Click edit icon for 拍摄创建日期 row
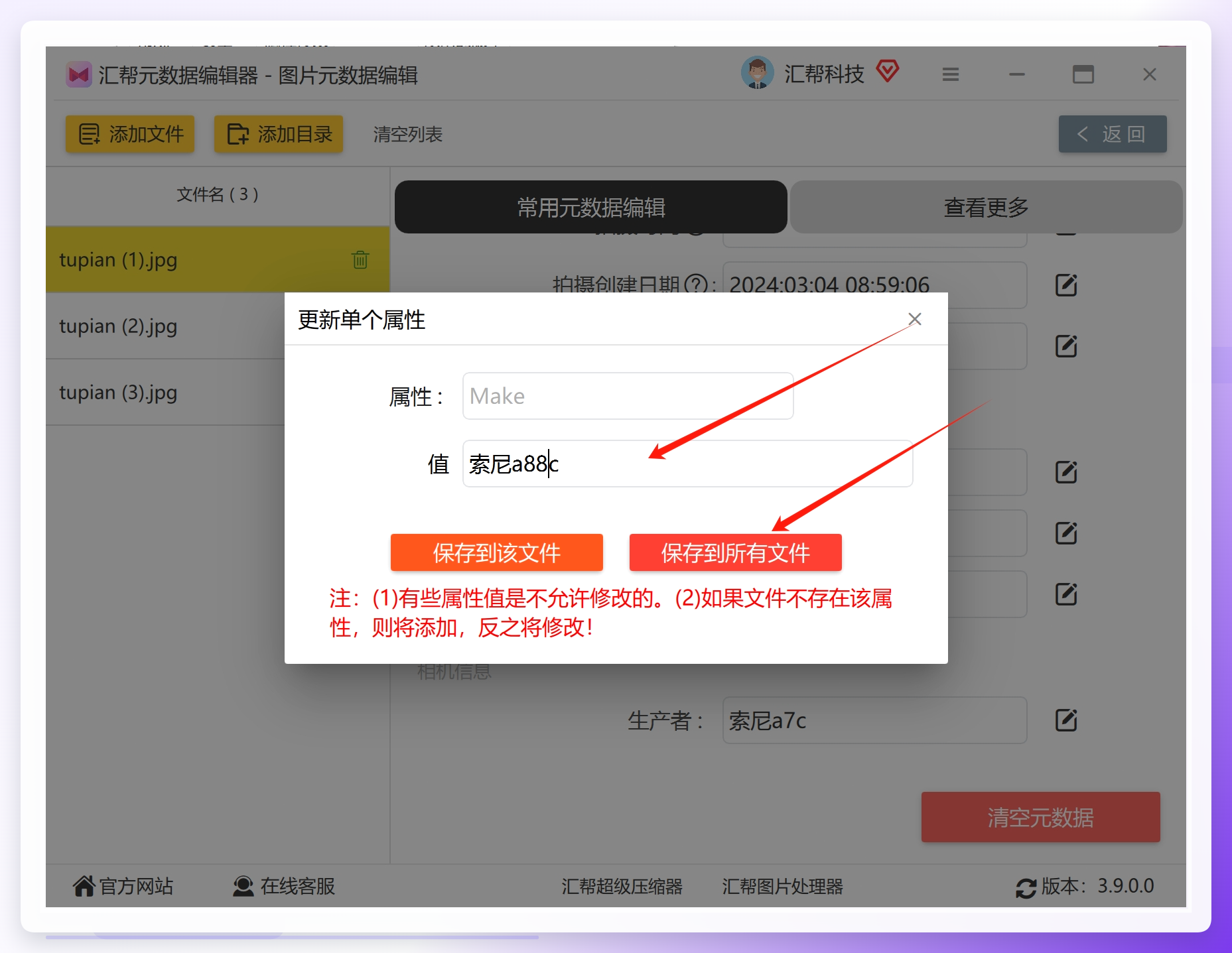This screenshot has width=1232, height=953. coord(1066,285)
